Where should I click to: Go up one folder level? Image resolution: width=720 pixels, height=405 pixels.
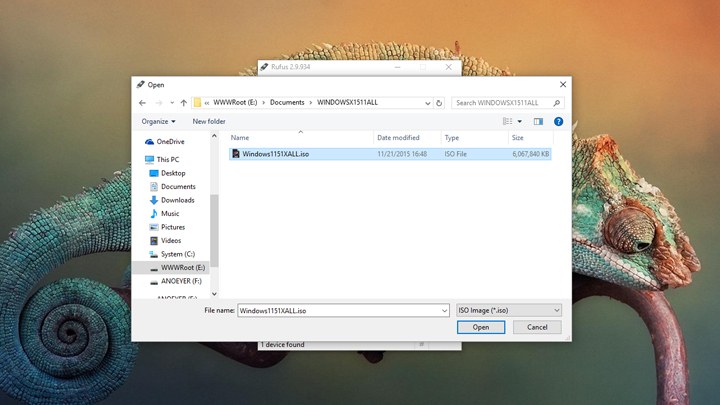click(x=184, y=103)
